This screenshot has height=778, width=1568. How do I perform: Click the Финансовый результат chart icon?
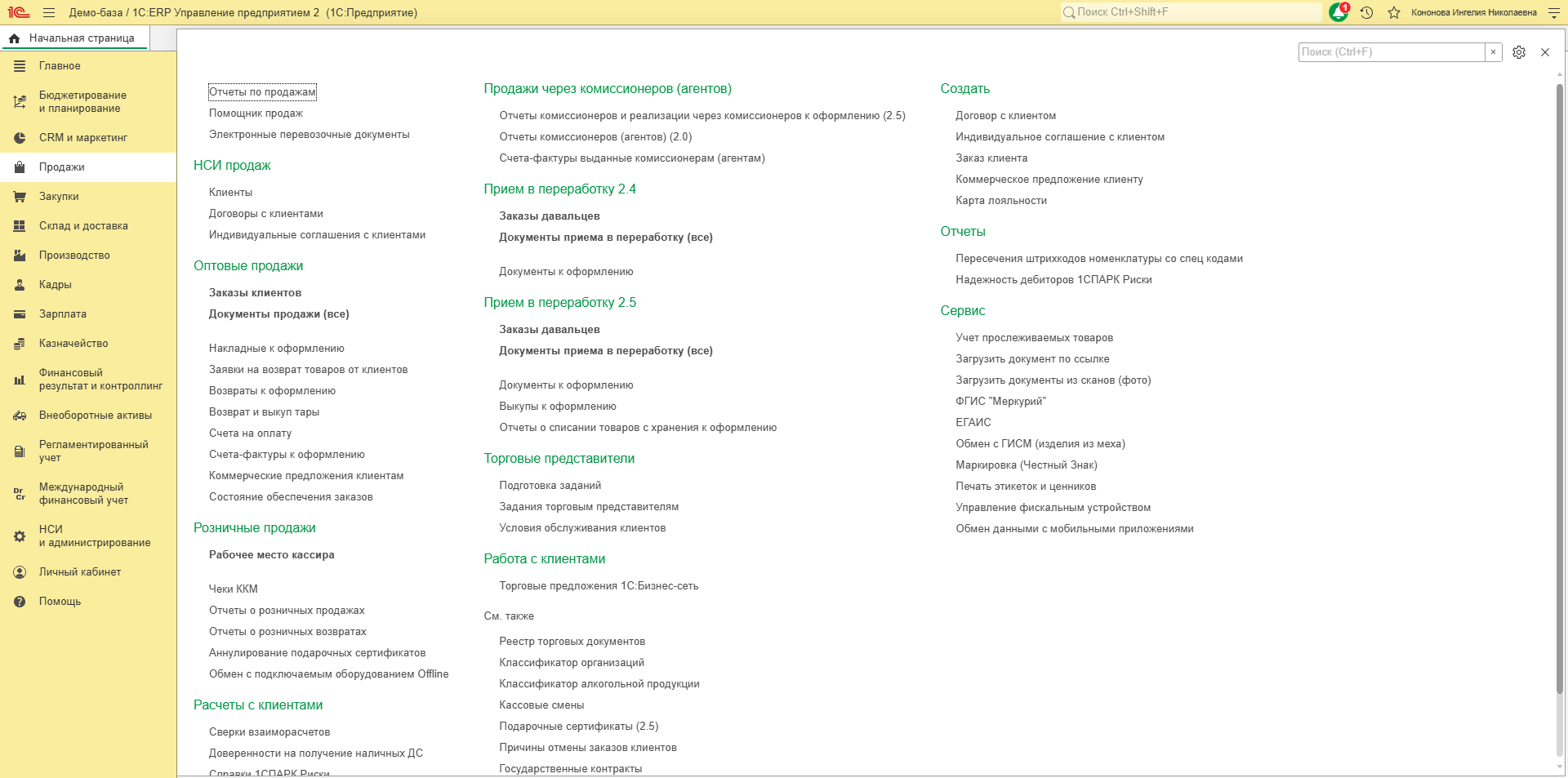(x=20, y=380)
